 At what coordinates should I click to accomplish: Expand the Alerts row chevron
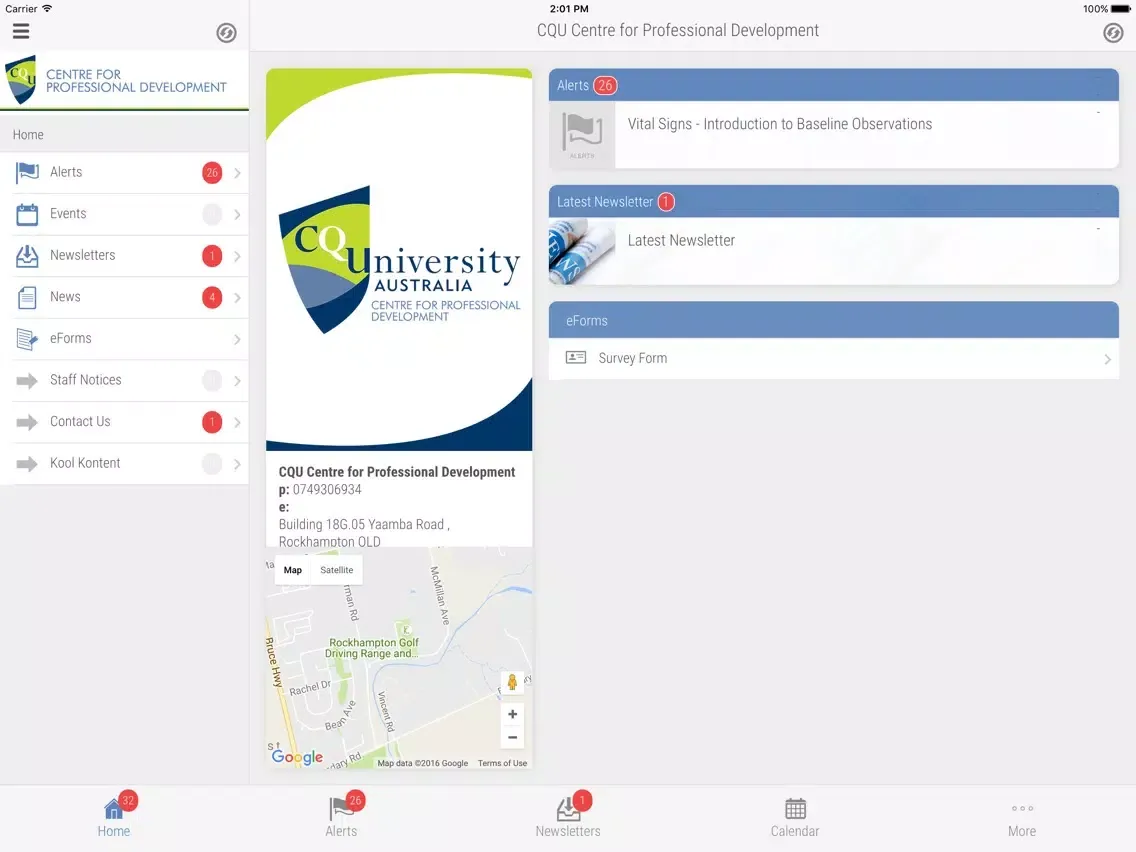[237, 173]
